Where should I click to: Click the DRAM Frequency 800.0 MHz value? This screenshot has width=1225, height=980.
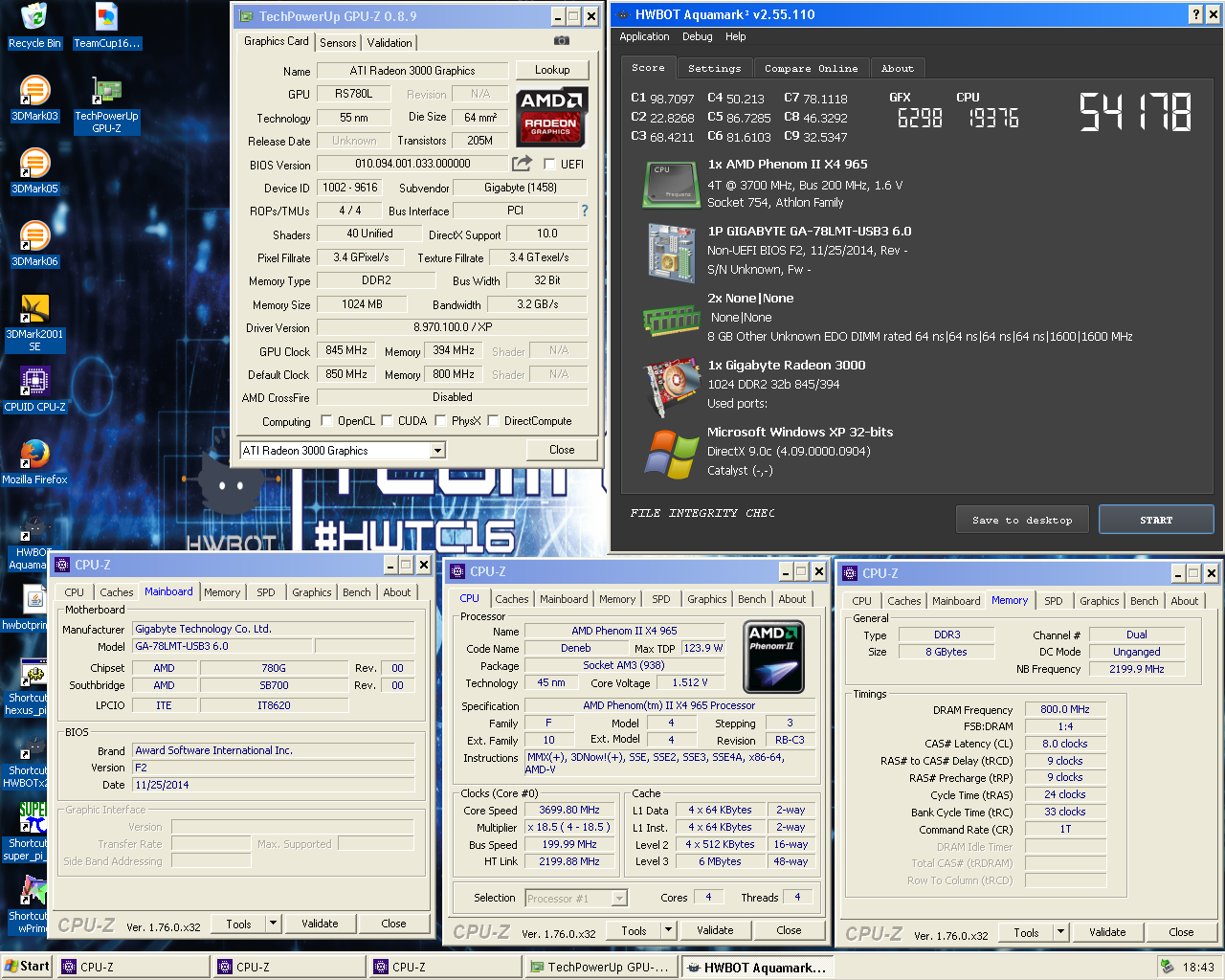[x=1065, y=709]
